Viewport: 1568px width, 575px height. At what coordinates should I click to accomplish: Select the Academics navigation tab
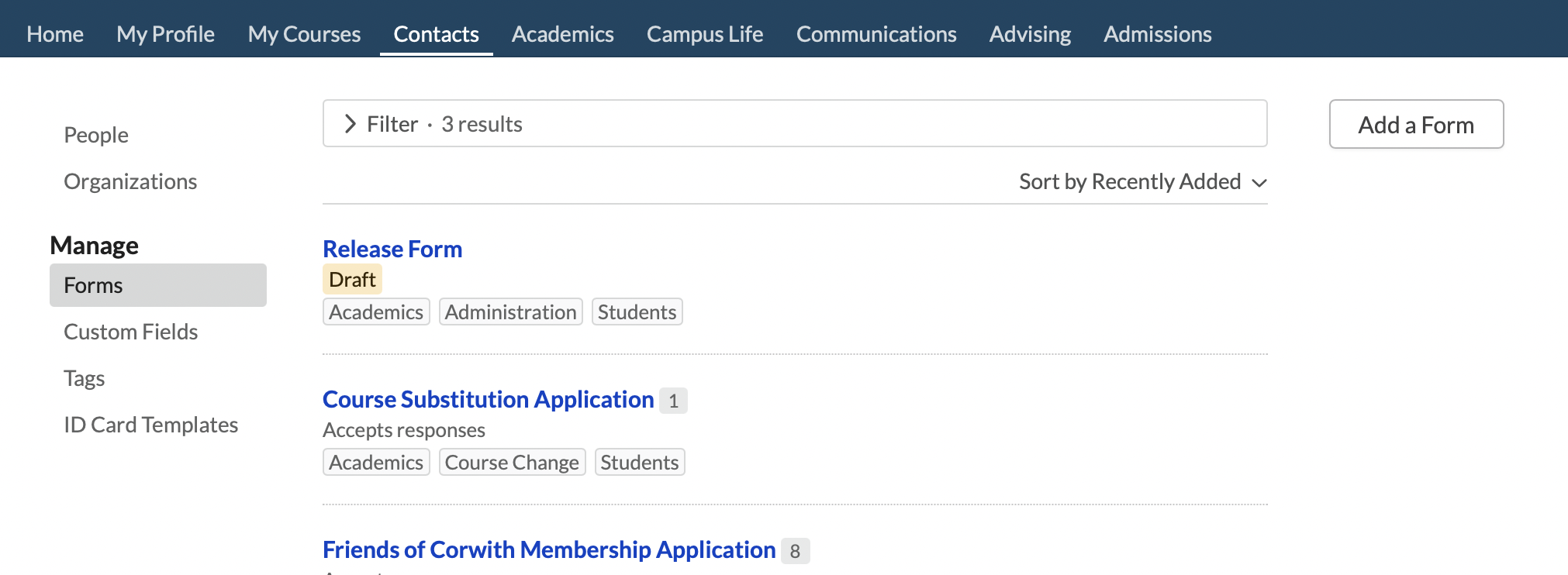[x=562, y=34]
